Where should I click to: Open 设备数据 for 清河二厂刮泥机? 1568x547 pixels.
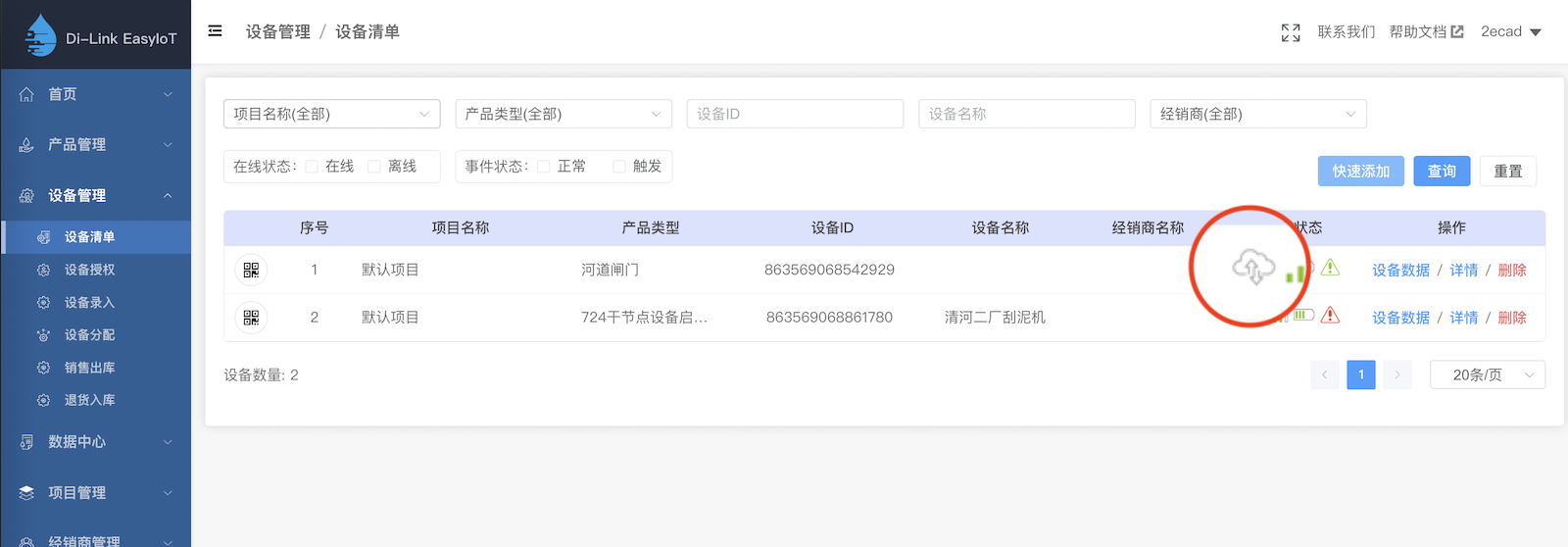coord(1400,318)
